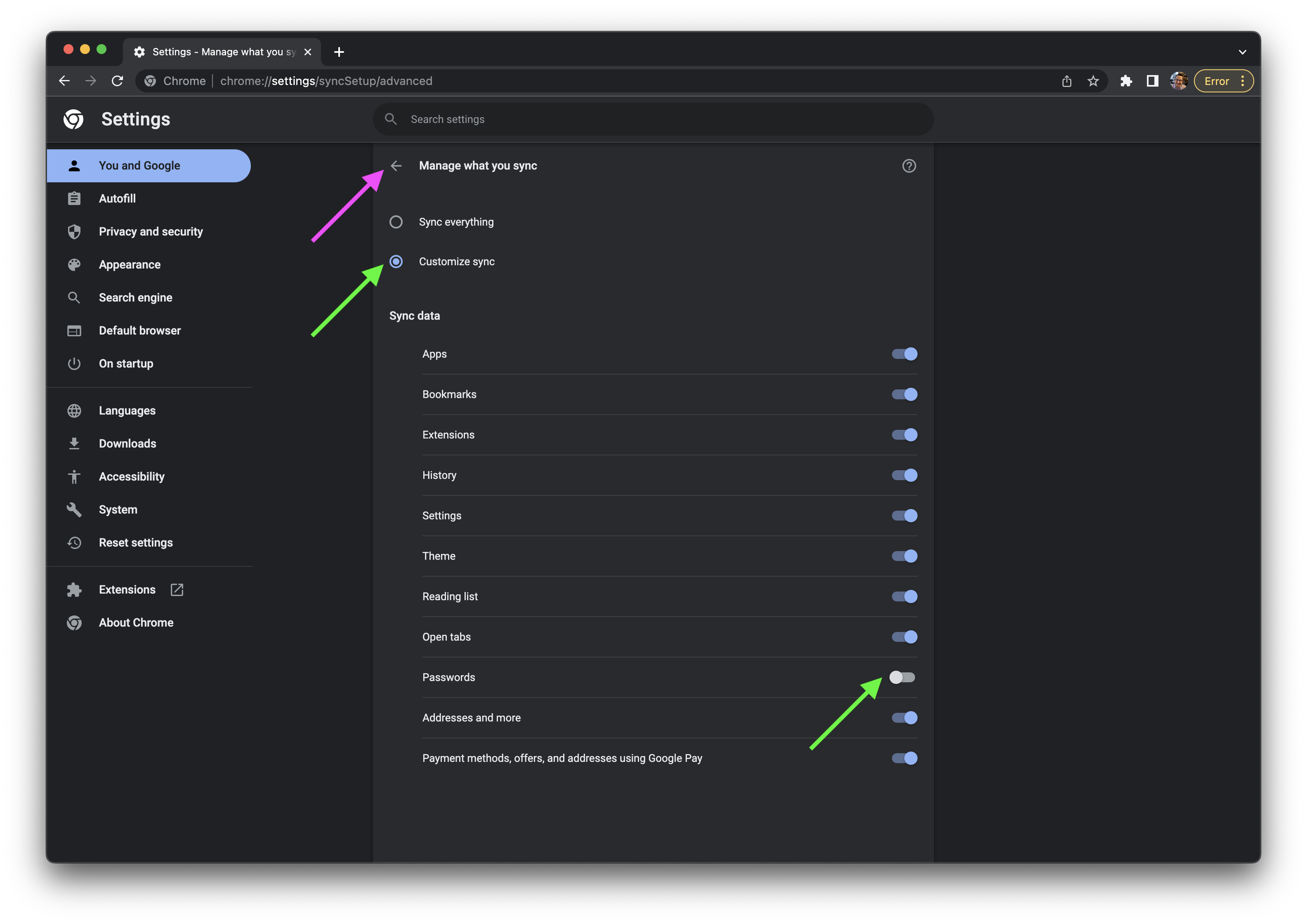
Task: Click the share page icon in address bar
Action: 1066,81
